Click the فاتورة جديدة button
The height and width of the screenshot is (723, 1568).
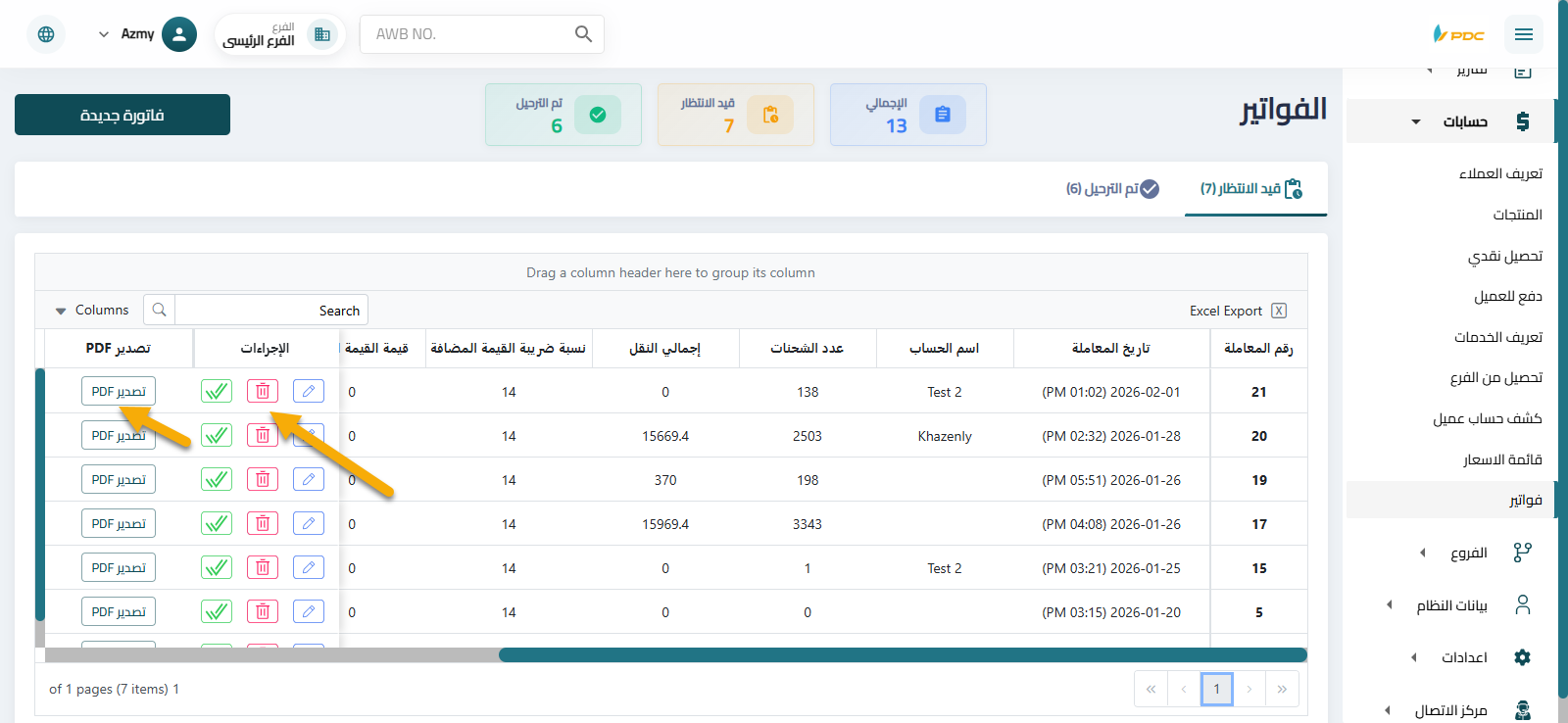click(x=122, y=115)
